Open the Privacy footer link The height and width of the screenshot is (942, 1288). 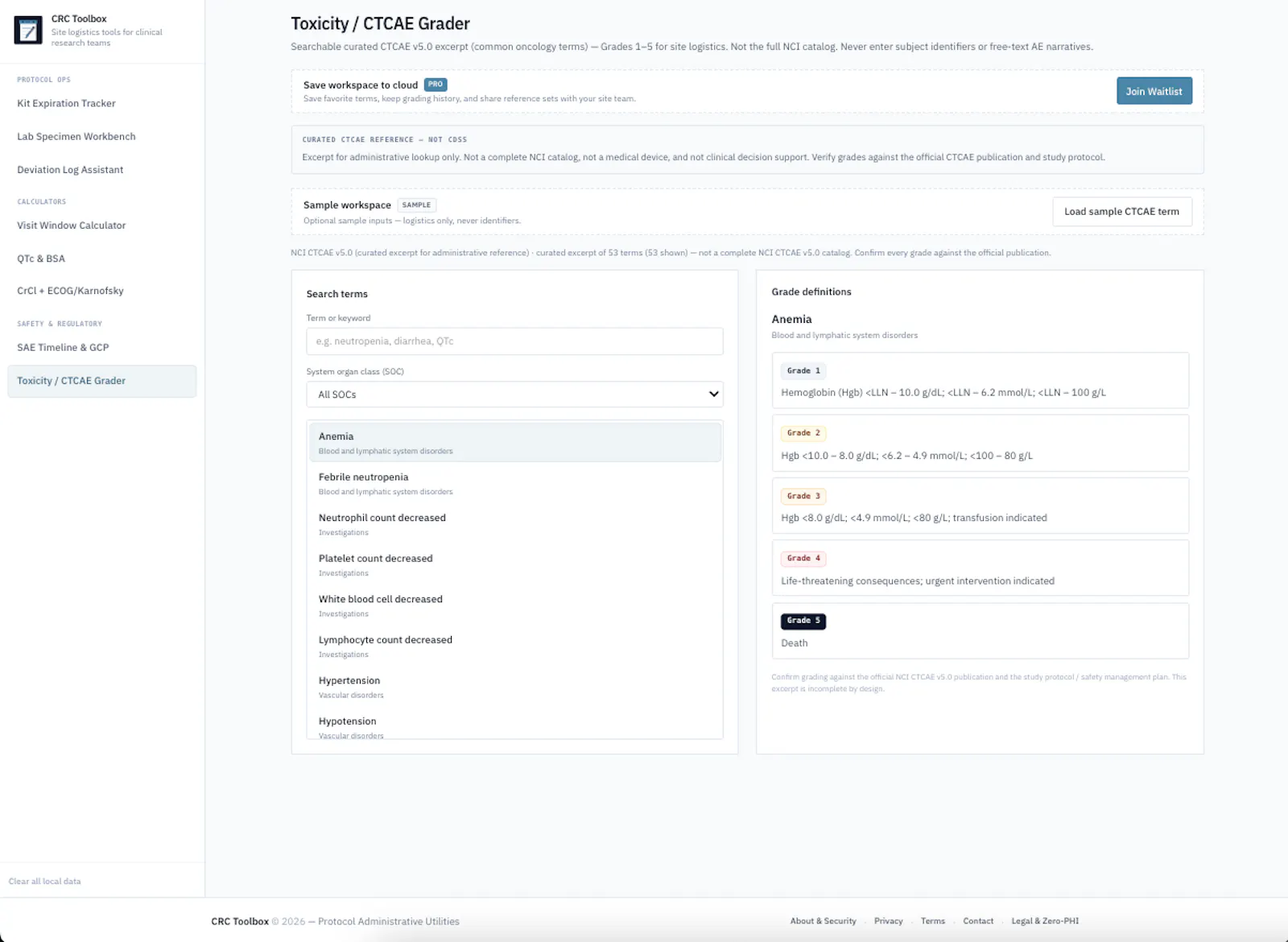click(x=888, y=921)
